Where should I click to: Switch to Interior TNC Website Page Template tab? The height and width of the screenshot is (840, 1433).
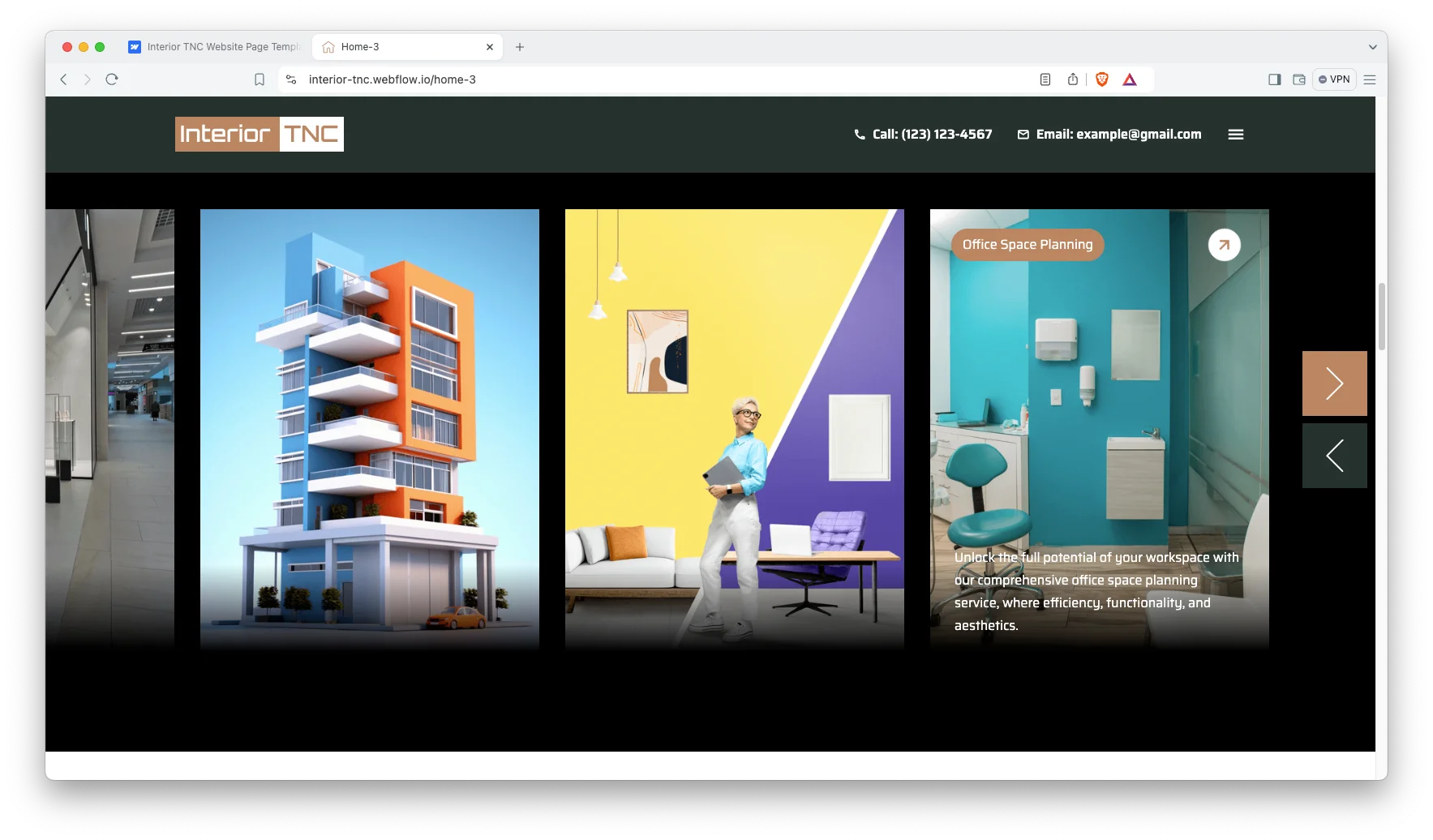215,47
